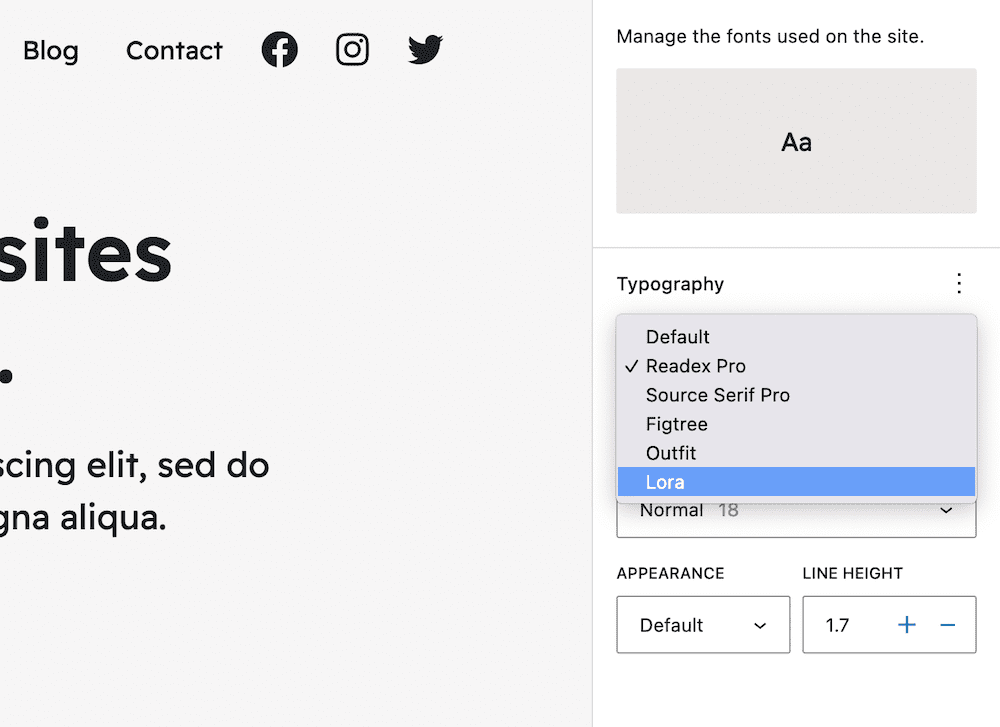Image resolution: width=1000 pixels, height=727 pixels.
Task: Select the highlighted Lora font
Action: [x=666, y=482]
